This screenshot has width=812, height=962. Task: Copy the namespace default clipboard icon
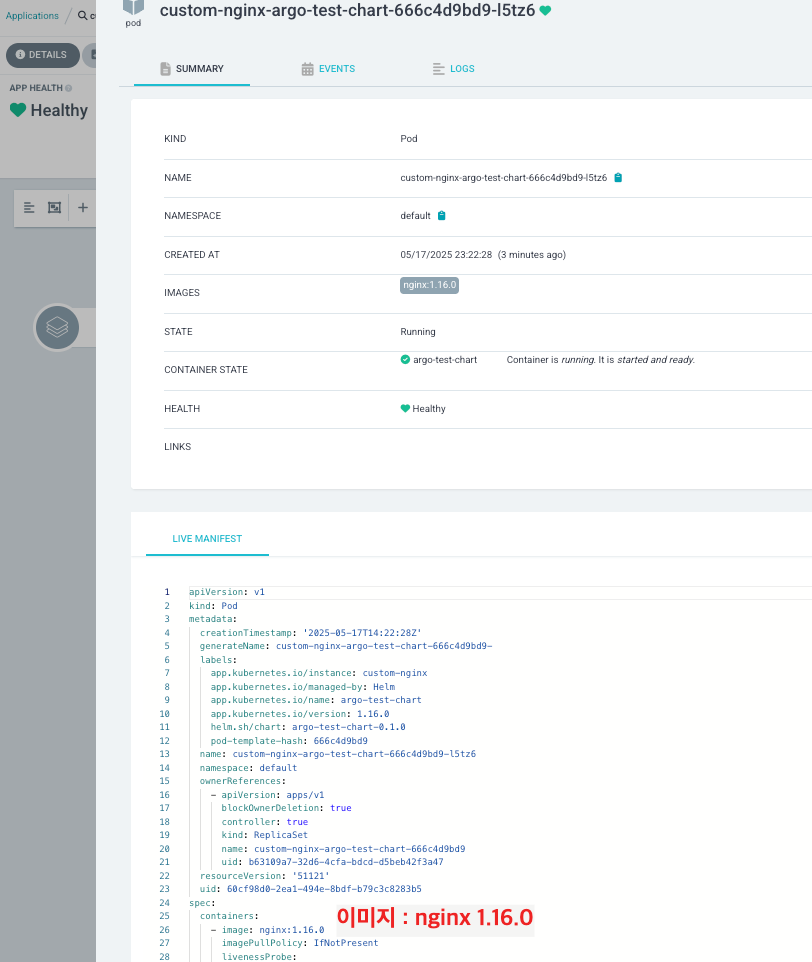pyautogui.click(x=442, y=215)
